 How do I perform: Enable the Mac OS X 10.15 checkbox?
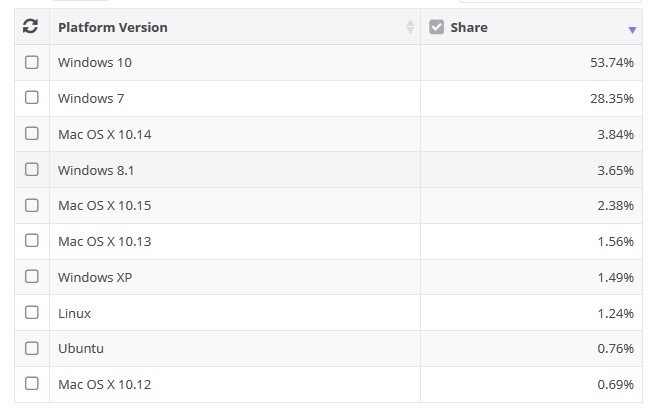32,205
